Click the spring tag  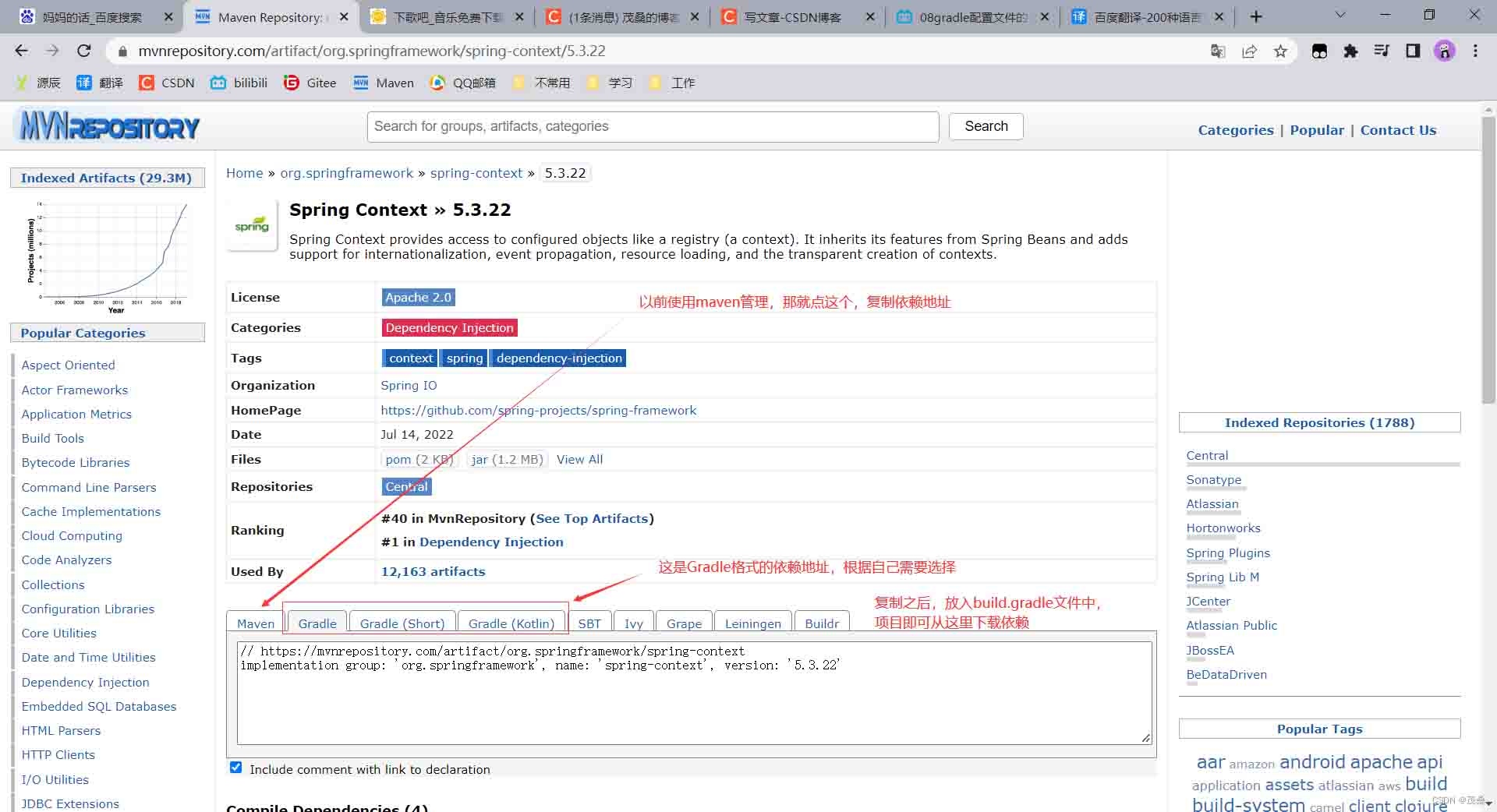(x=465, y=358)
